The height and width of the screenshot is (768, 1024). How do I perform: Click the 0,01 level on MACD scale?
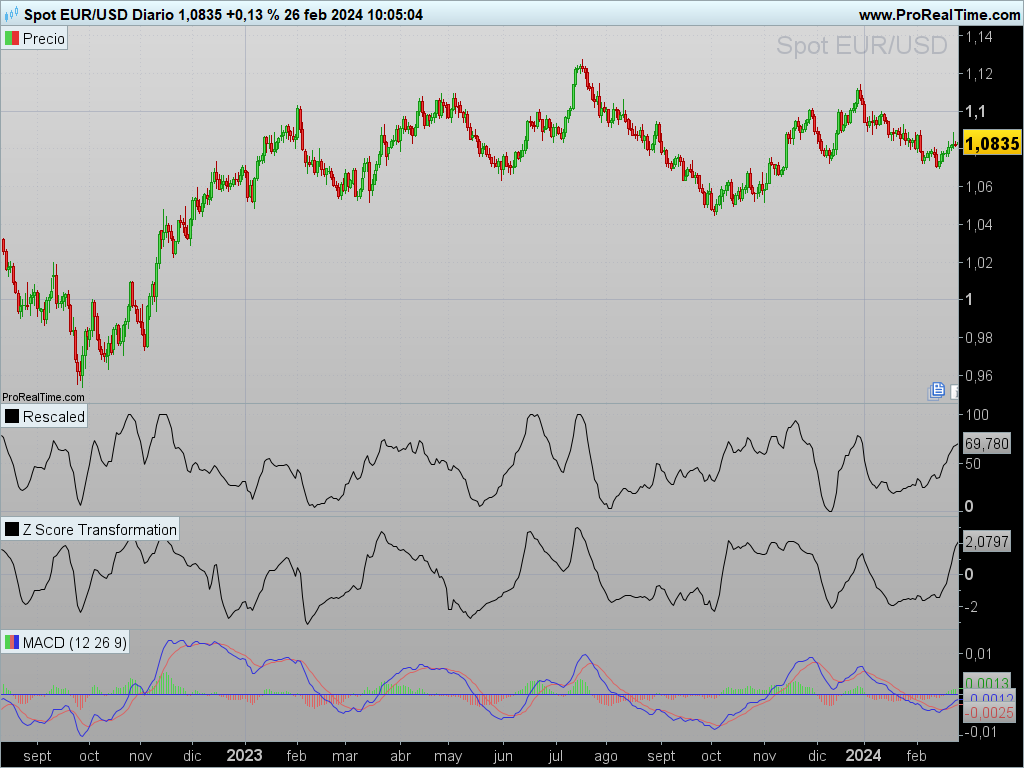978,654
